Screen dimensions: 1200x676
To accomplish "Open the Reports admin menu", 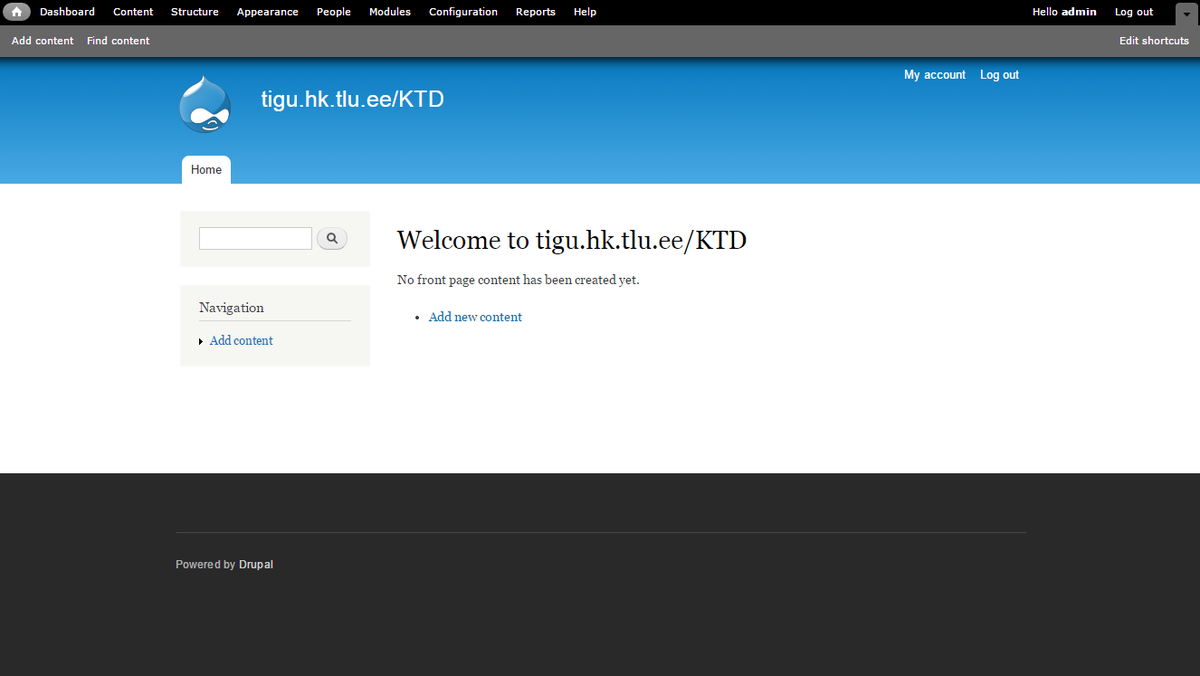I will coord(535,11).
